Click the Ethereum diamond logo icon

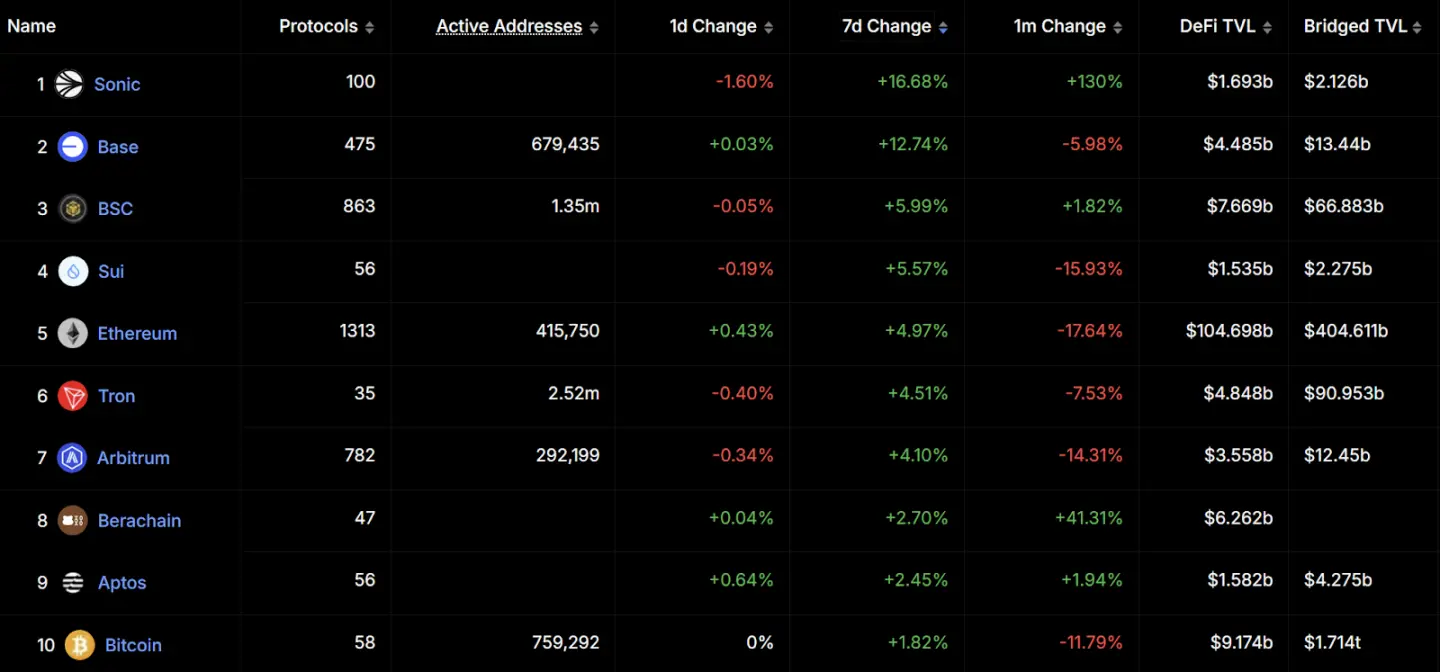click(72, 333)
